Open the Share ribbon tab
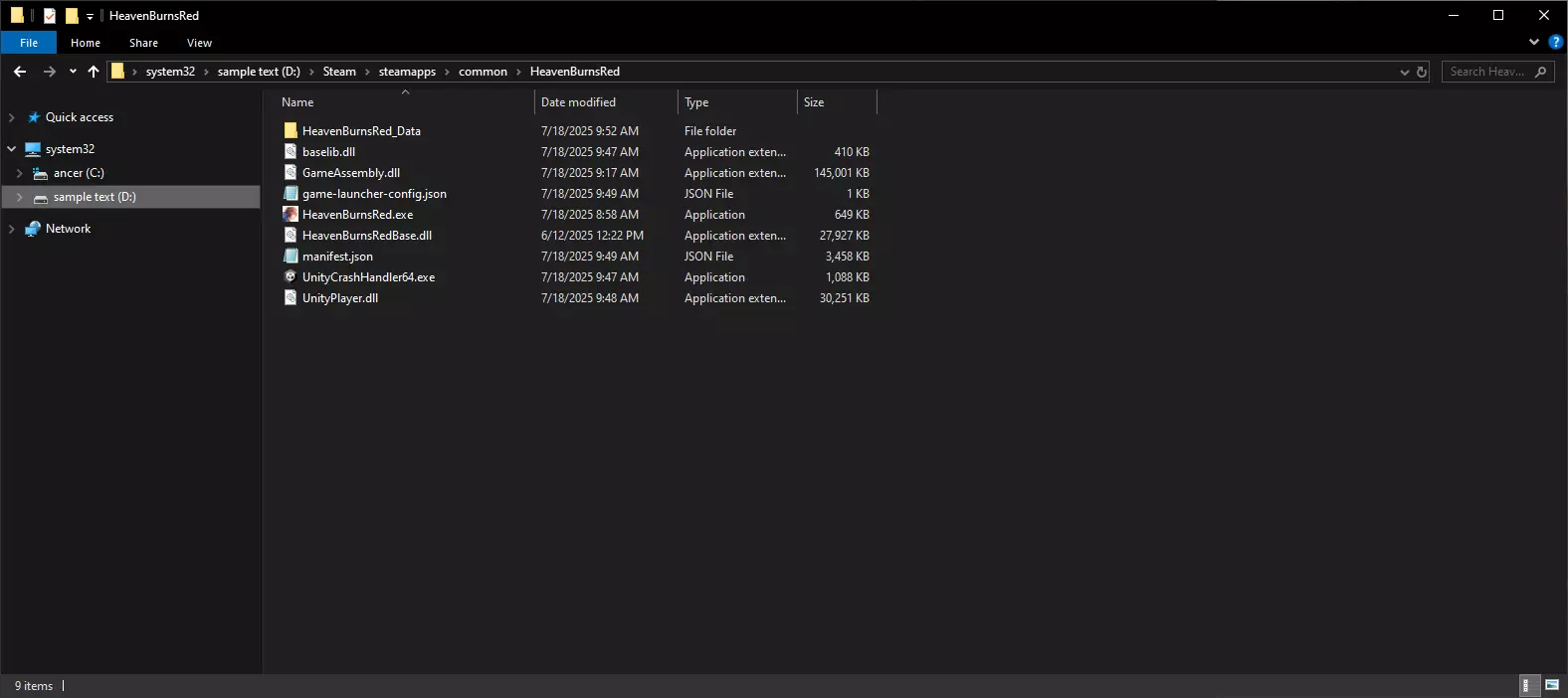 [143, 43]
